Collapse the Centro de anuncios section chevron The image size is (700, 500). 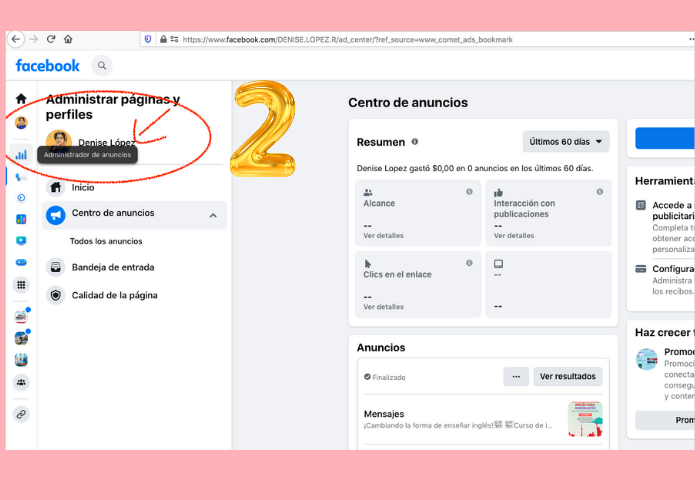click(213, 216)
